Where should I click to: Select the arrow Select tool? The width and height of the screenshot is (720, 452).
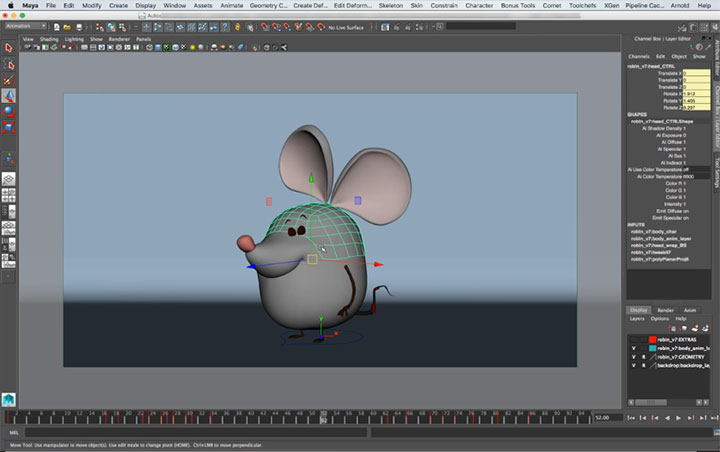pyautogui.click(x=9, y=48)
